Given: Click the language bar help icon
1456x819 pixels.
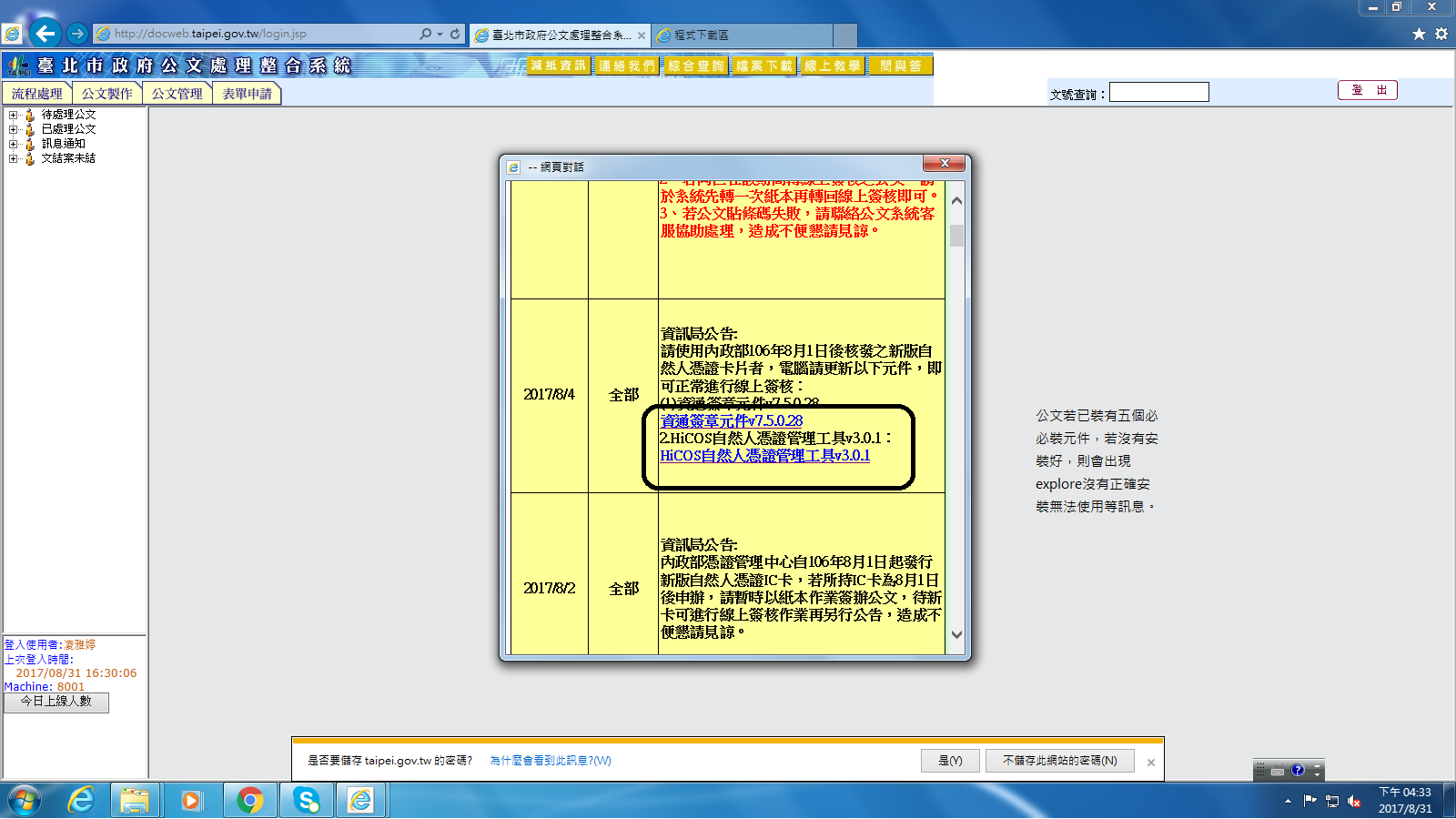Looking at the screenshot, I should click(x=1298, y=770).
